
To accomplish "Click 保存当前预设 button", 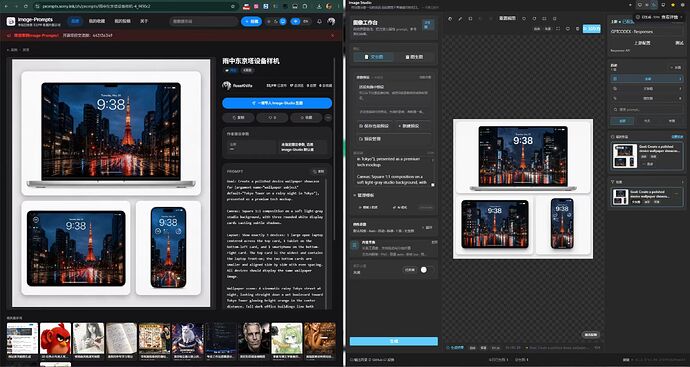I will [x=374, y=126].
